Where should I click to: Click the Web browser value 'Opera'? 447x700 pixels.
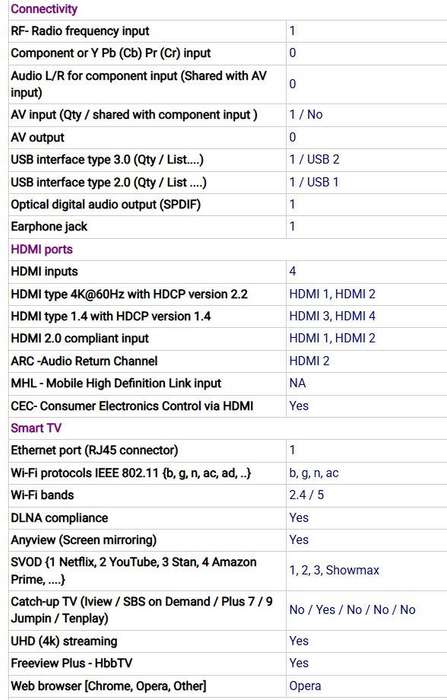point(305,686)
